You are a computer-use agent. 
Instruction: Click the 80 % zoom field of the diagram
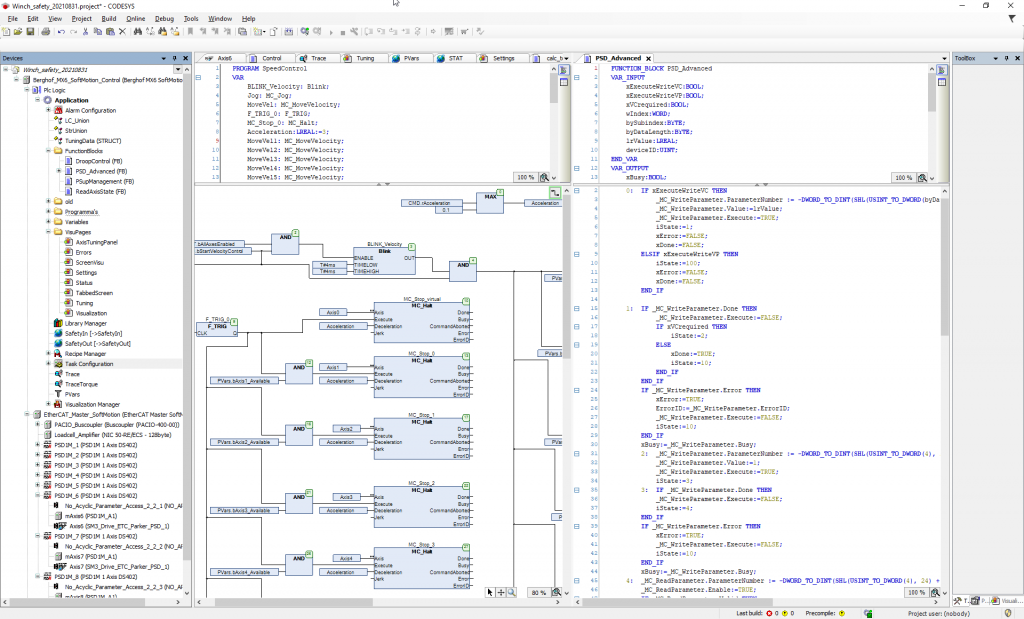(538, 592)
